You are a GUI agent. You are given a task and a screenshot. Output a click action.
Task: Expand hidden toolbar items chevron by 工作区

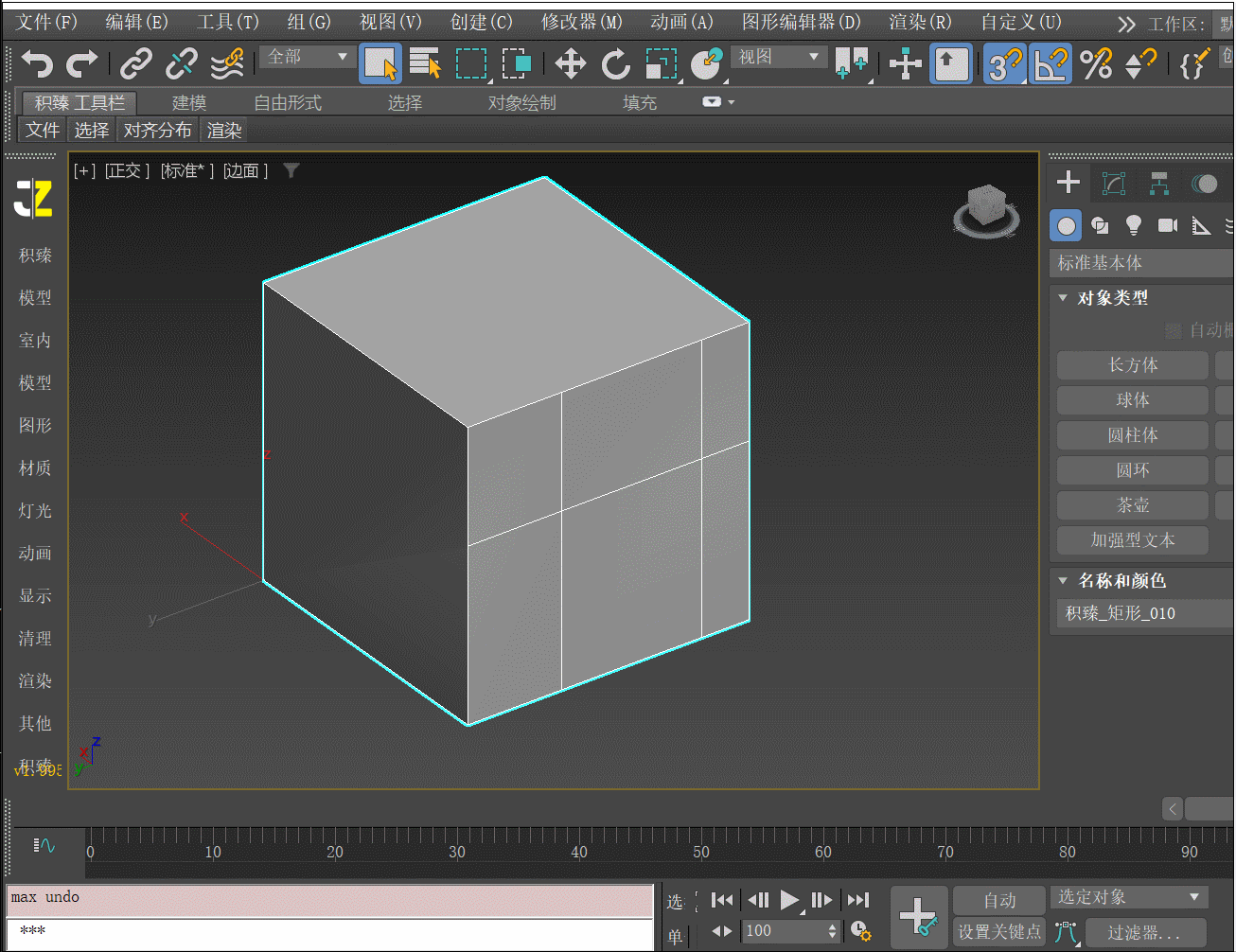coord(1125,24)
